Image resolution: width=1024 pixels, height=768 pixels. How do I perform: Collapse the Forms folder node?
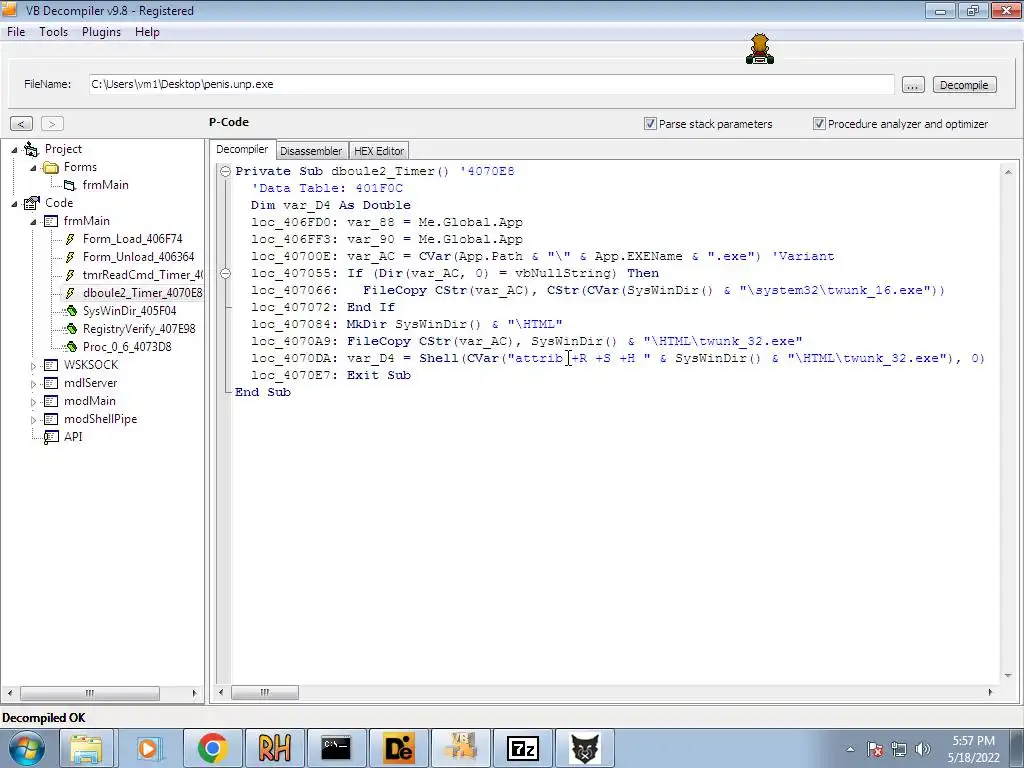click(33, 168)
